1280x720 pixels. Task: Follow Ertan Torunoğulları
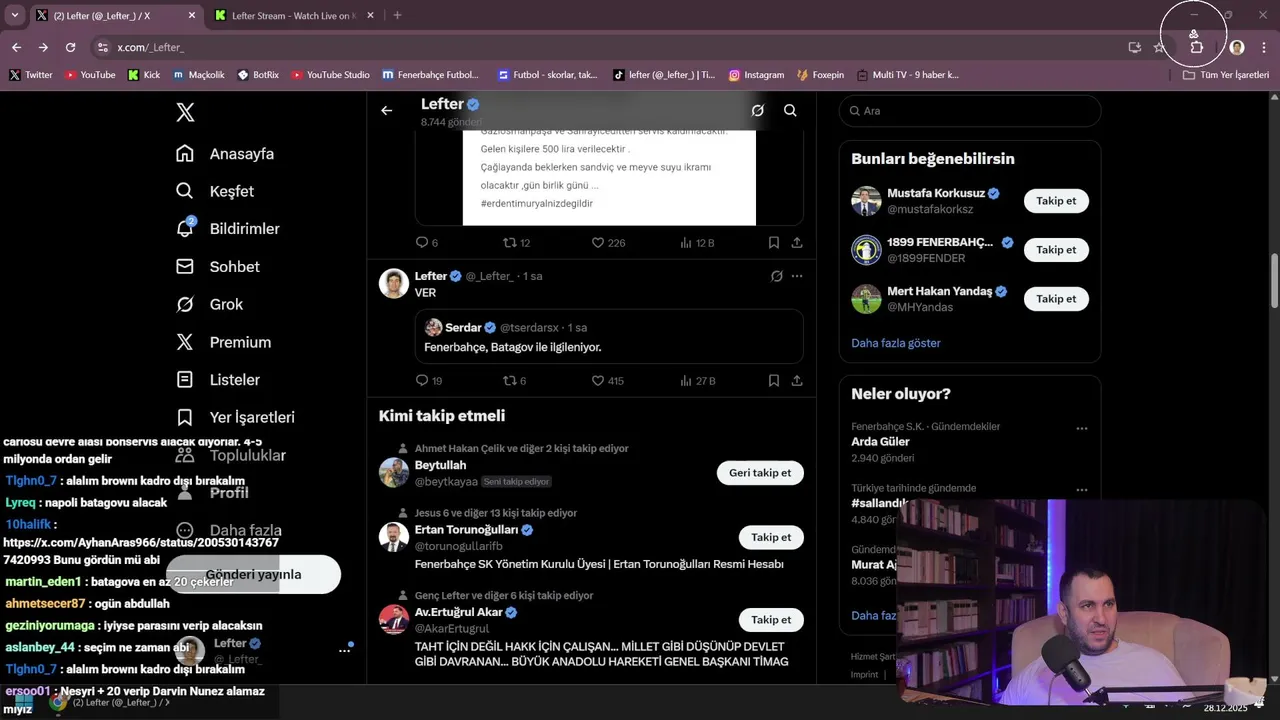771,537
